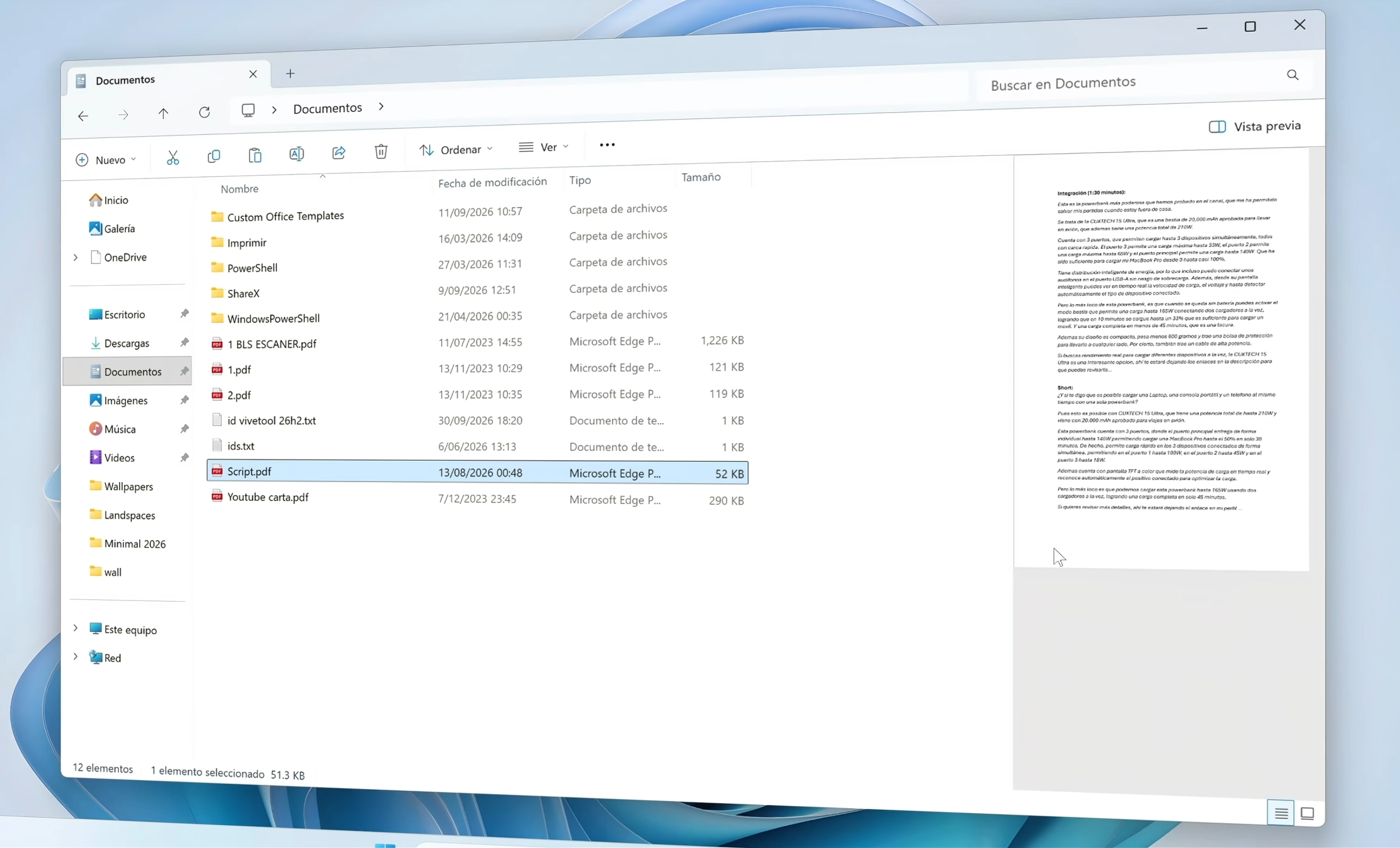Sort by Nombre column header
Image resolution: width=1400 pixels, height=848 pixels.
pyautogui.click(x=239, y=189)
